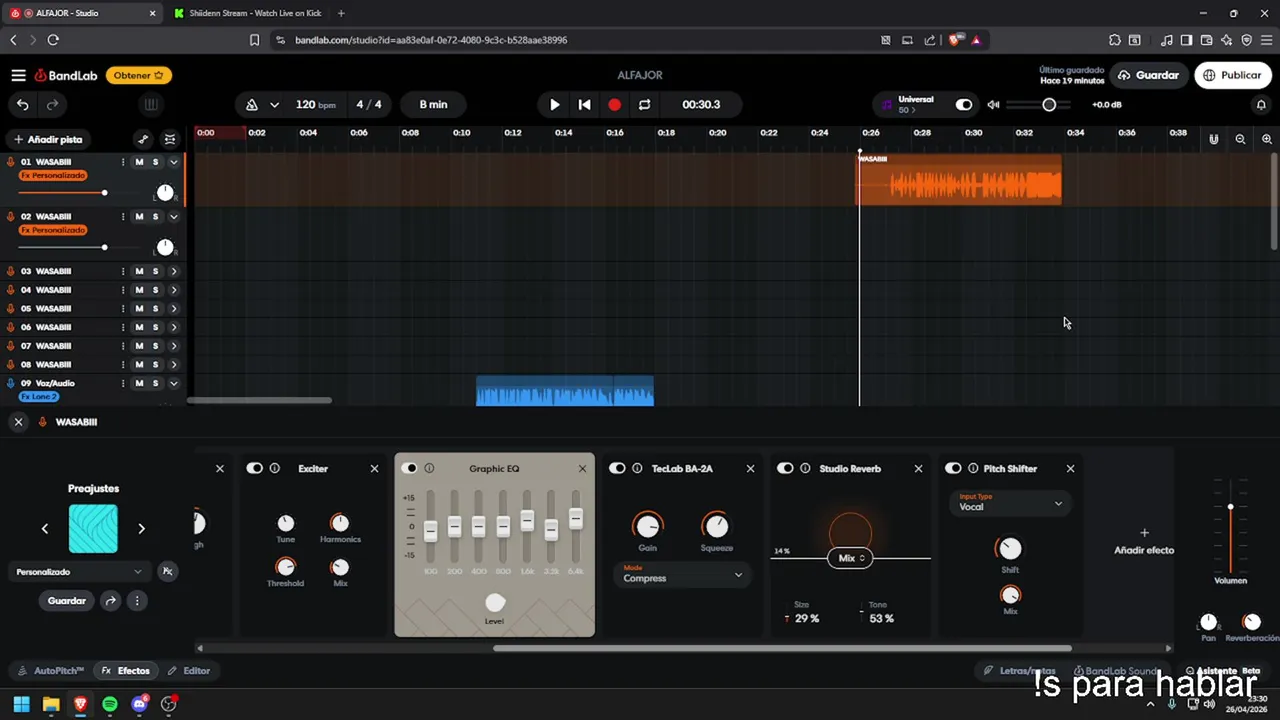The width and height of the screenshot is (1280, 720).
Task: Disable the Studio Reverb effect
Action: [785, 468]
